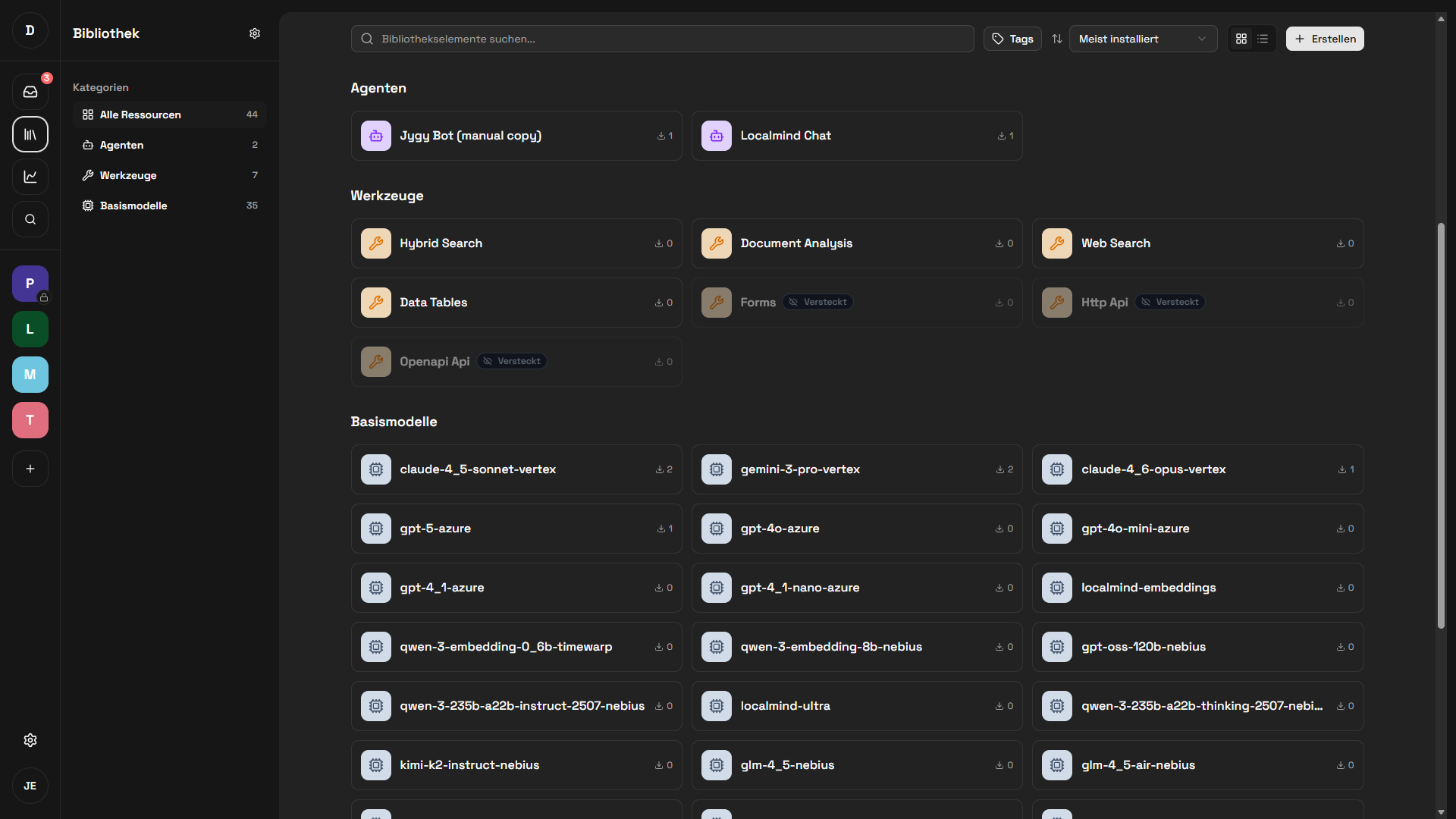Open the inbox icon with notification badge
This screenshot has height=819, width=1456.
[30, 92]
